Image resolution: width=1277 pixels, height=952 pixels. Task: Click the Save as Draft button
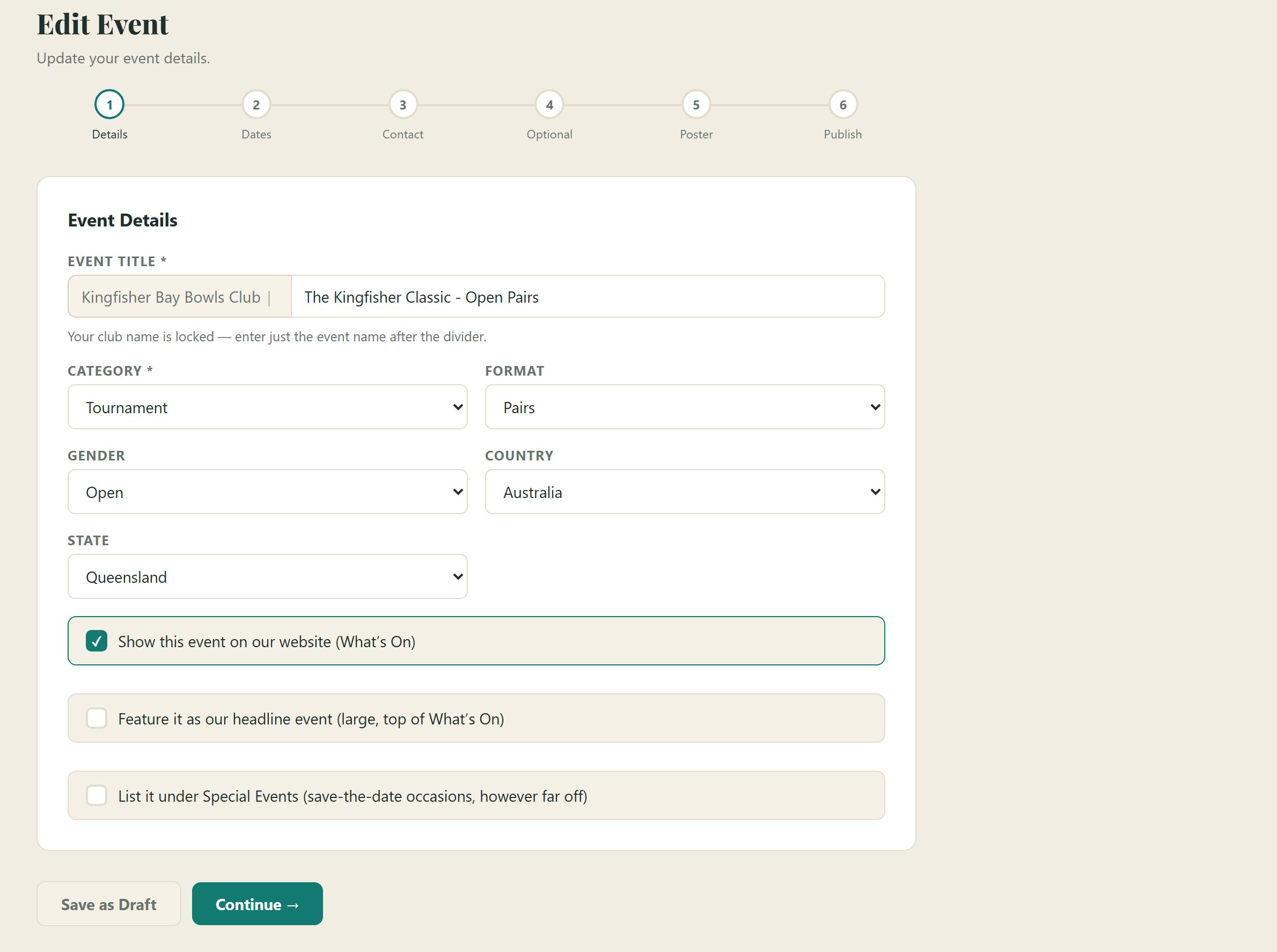tap(109, 904)
